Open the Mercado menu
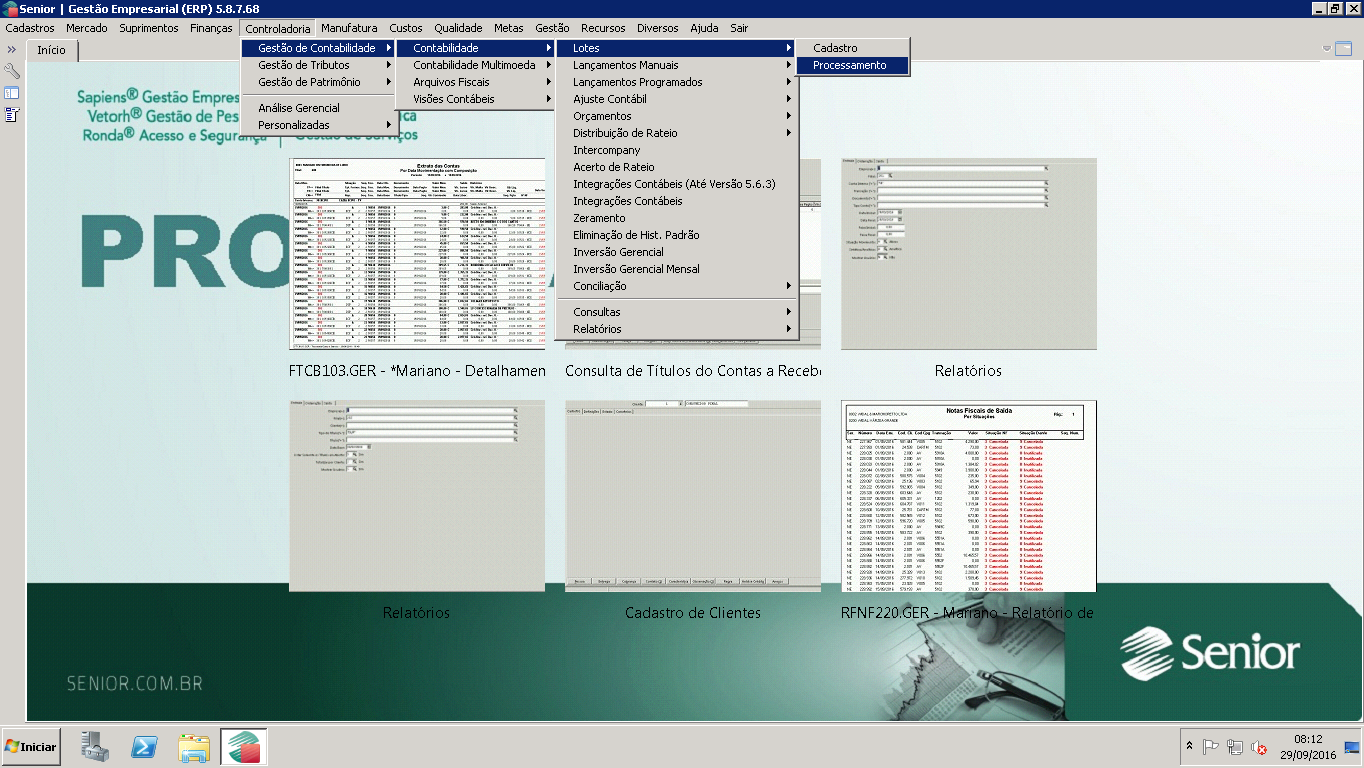The height and width of the screenshot is (768, 1364). tap(87, 28)
